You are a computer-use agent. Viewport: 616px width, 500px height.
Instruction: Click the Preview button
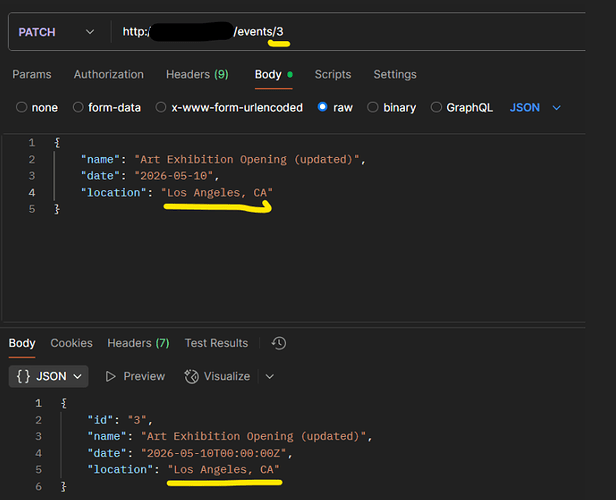(136, 376)
